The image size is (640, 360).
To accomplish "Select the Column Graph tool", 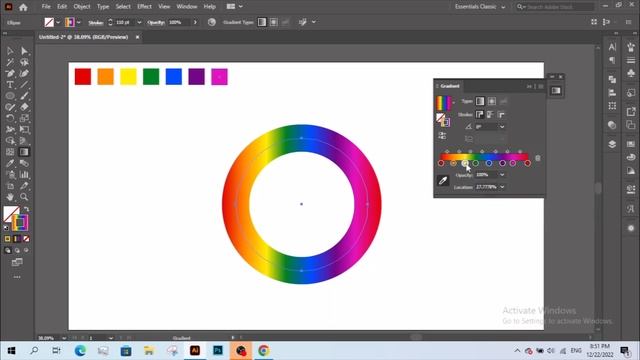I will pos(24,175).
